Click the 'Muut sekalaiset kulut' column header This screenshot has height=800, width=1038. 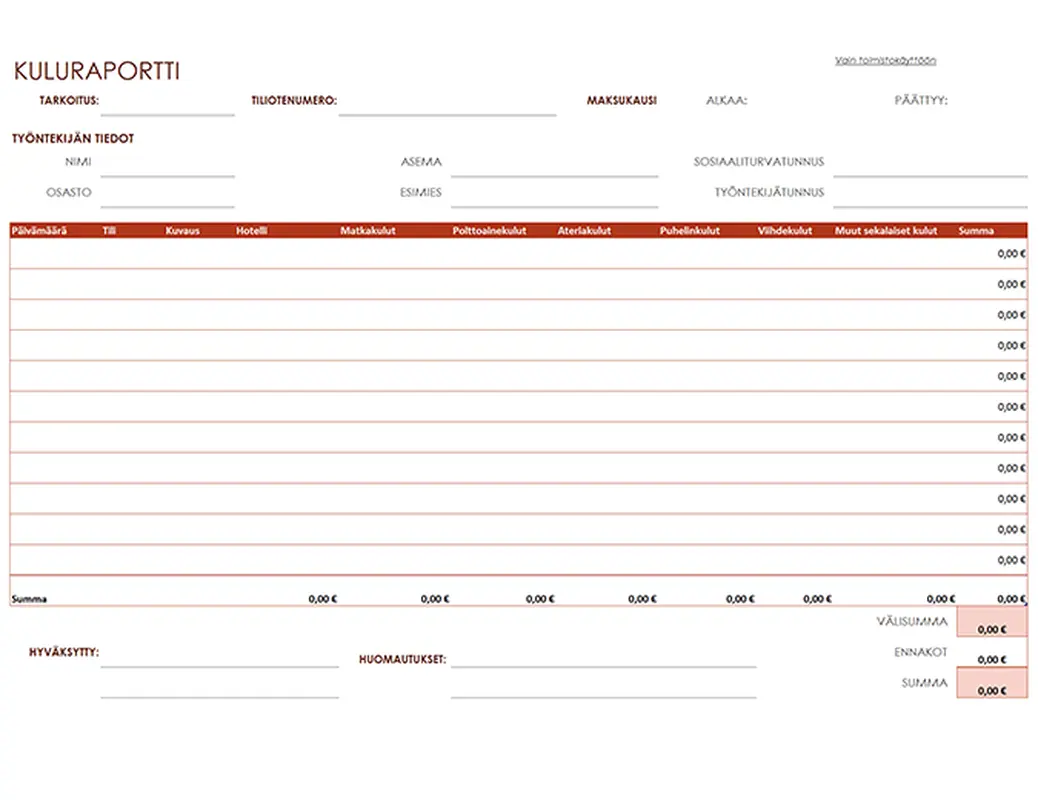(x=886, y=231)
